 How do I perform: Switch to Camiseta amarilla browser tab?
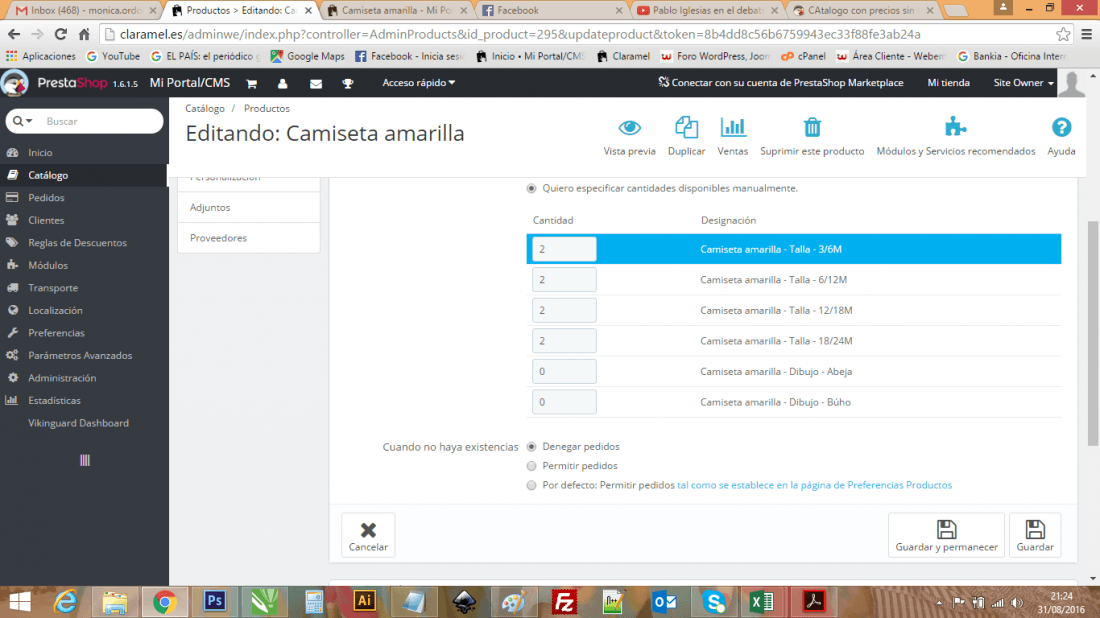[397, 11]
